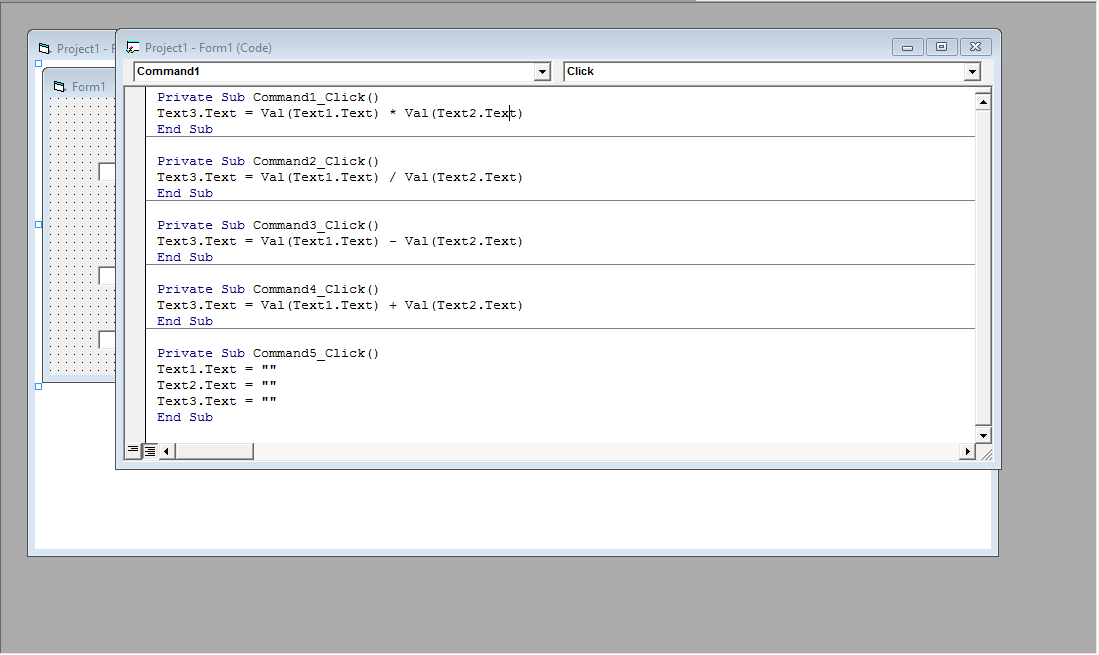Click the Project1 form designer window icon
Screen dimensions: 1099x655
[45, 48]
